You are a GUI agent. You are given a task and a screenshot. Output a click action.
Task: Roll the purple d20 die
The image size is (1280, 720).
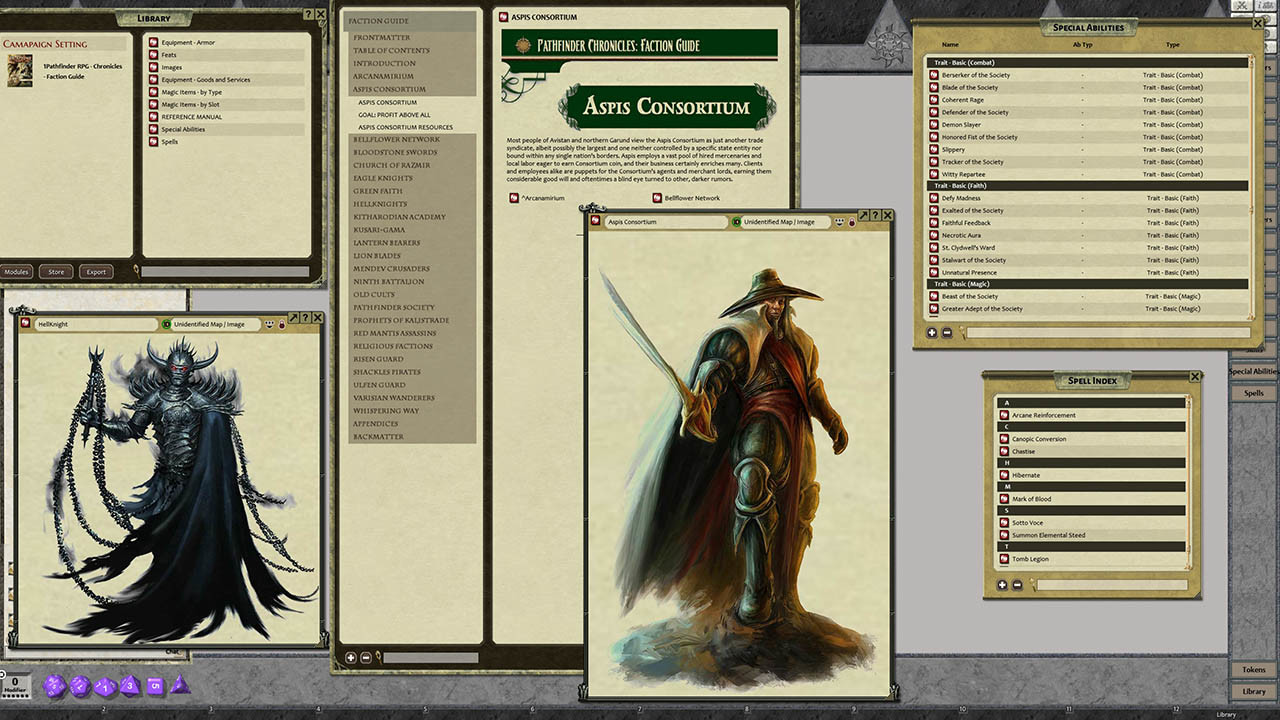point(54,685)
